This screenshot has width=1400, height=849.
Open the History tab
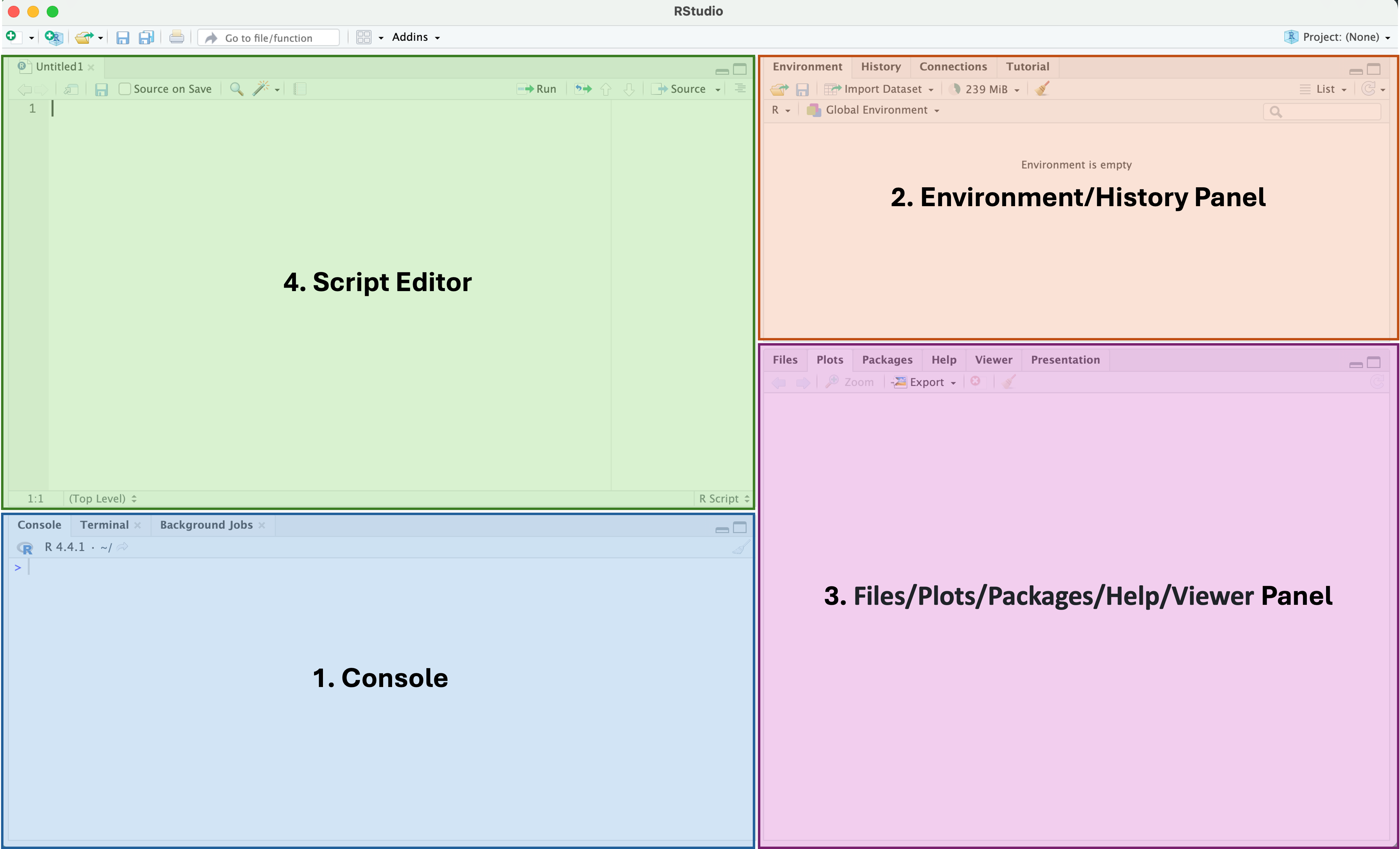(881, 66)
